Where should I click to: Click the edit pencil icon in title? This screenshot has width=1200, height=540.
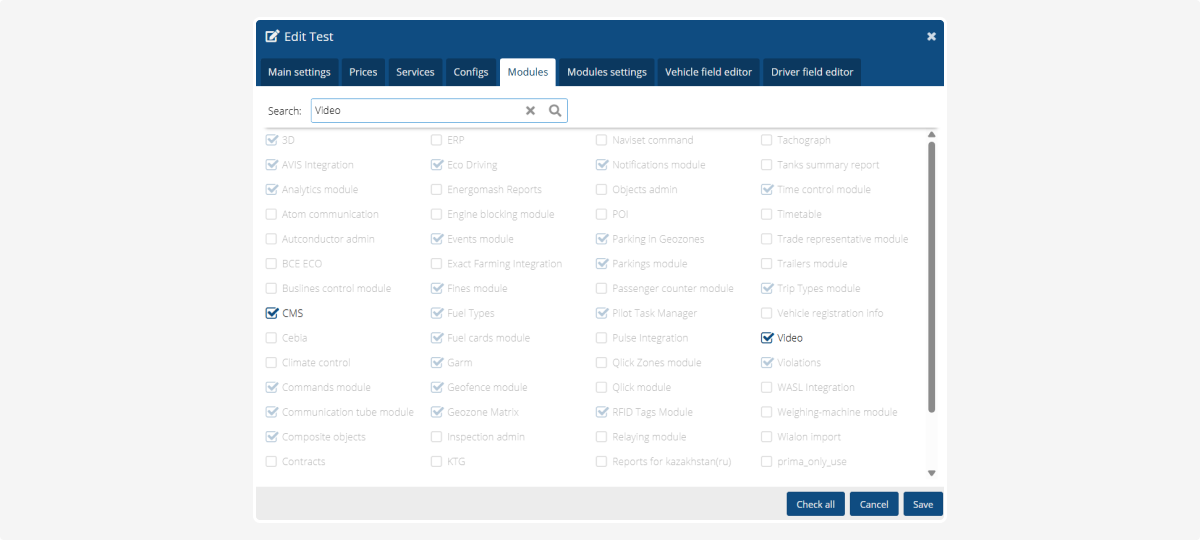[272, 37]
